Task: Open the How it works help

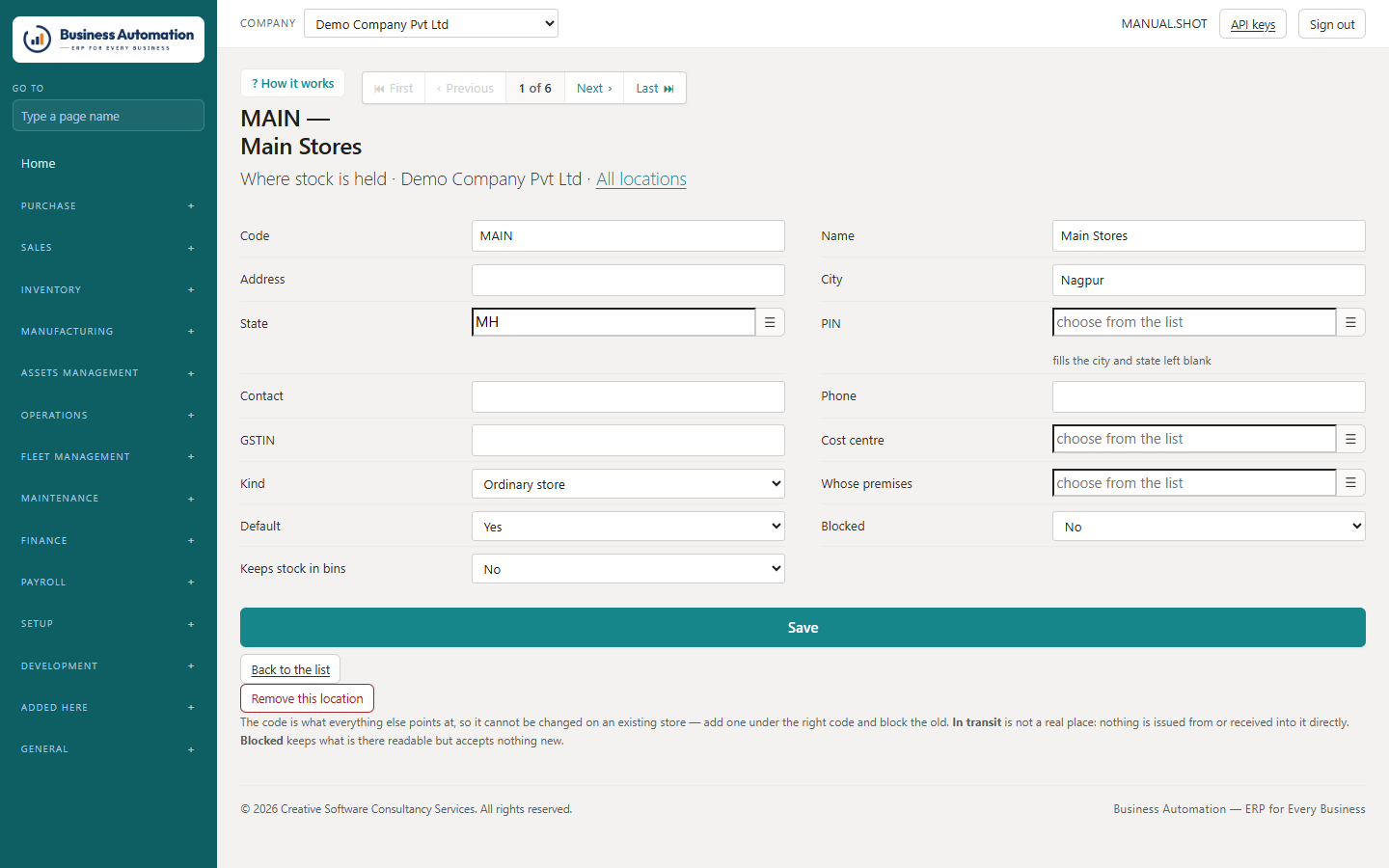Action: pos(292,84)
